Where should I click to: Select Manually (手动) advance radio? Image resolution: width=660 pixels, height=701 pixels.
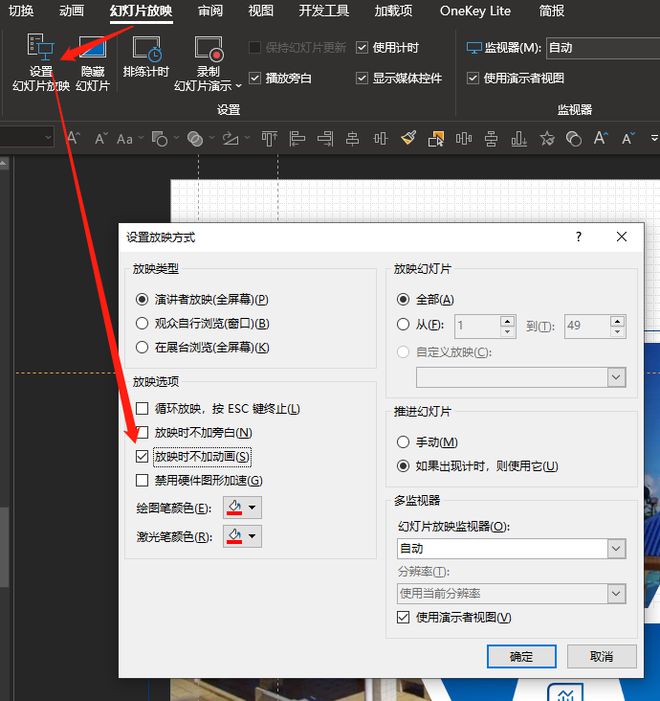403,442
